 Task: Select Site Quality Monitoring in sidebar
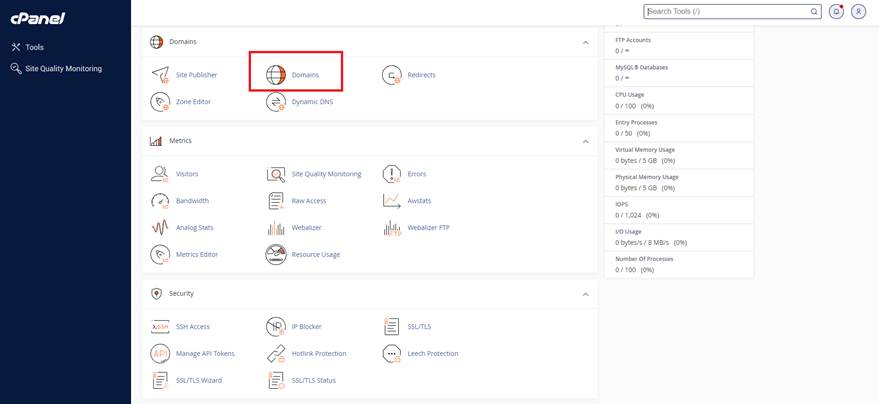click(x=63, y=69)
